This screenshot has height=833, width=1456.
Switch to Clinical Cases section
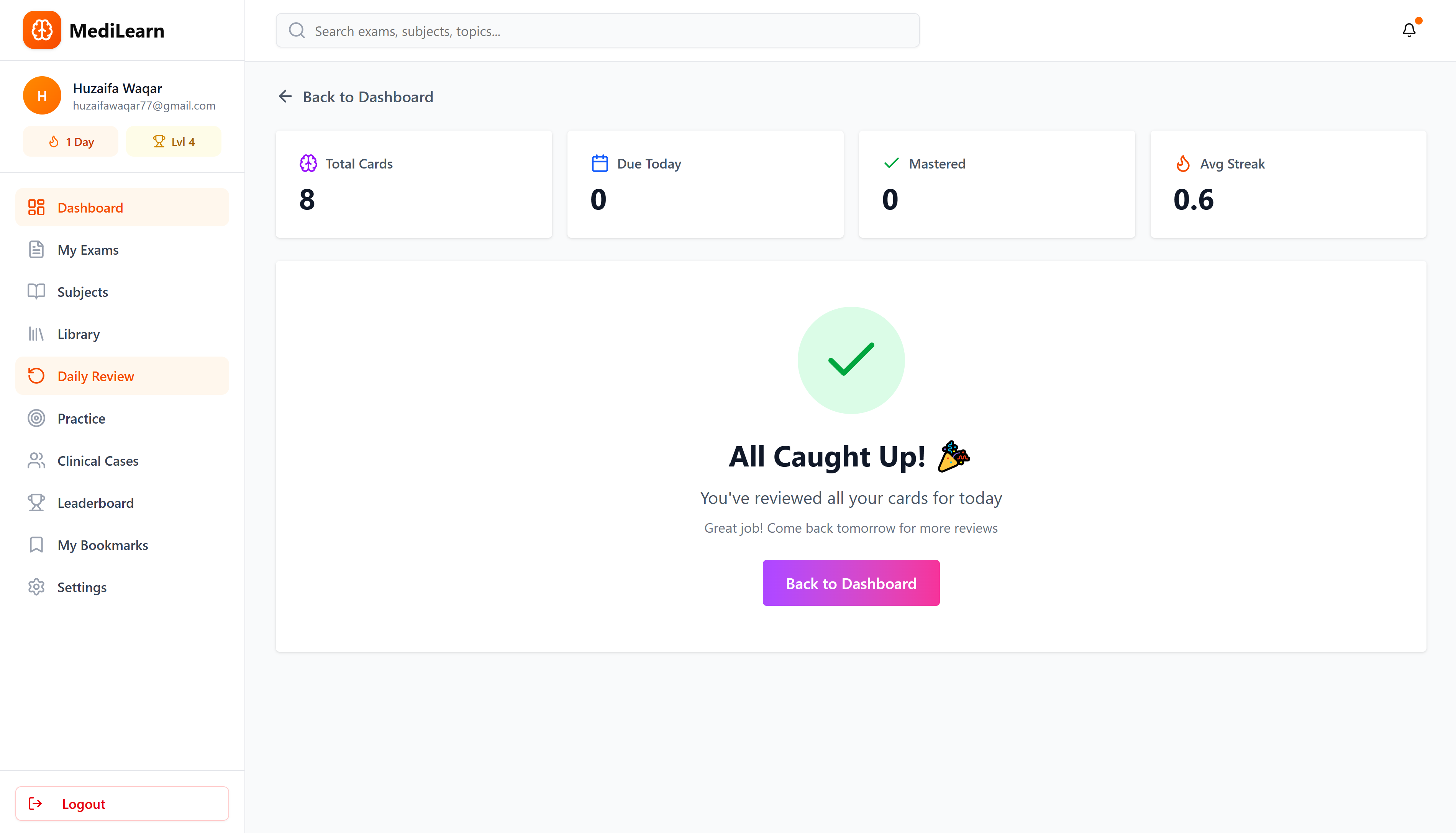click(97, 461)
